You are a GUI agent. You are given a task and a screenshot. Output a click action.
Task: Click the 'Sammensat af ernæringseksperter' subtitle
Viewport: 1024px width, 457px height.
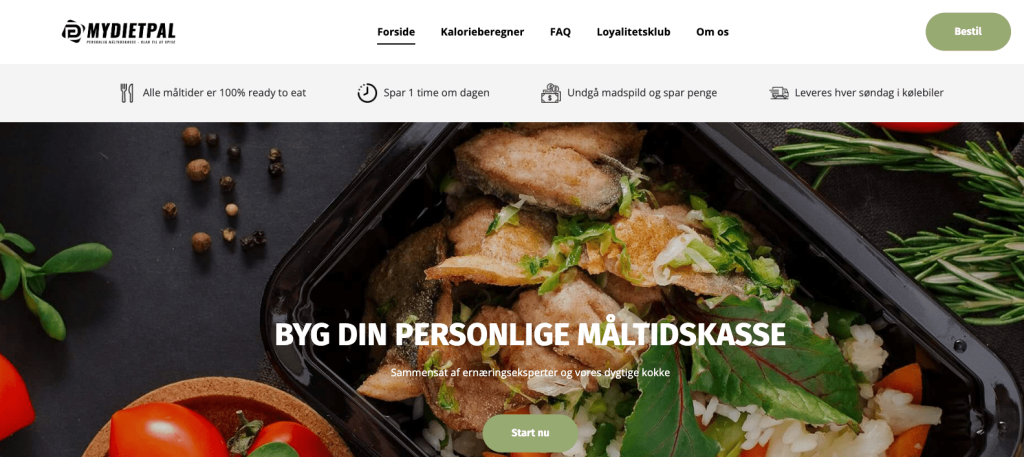point(530,373)
